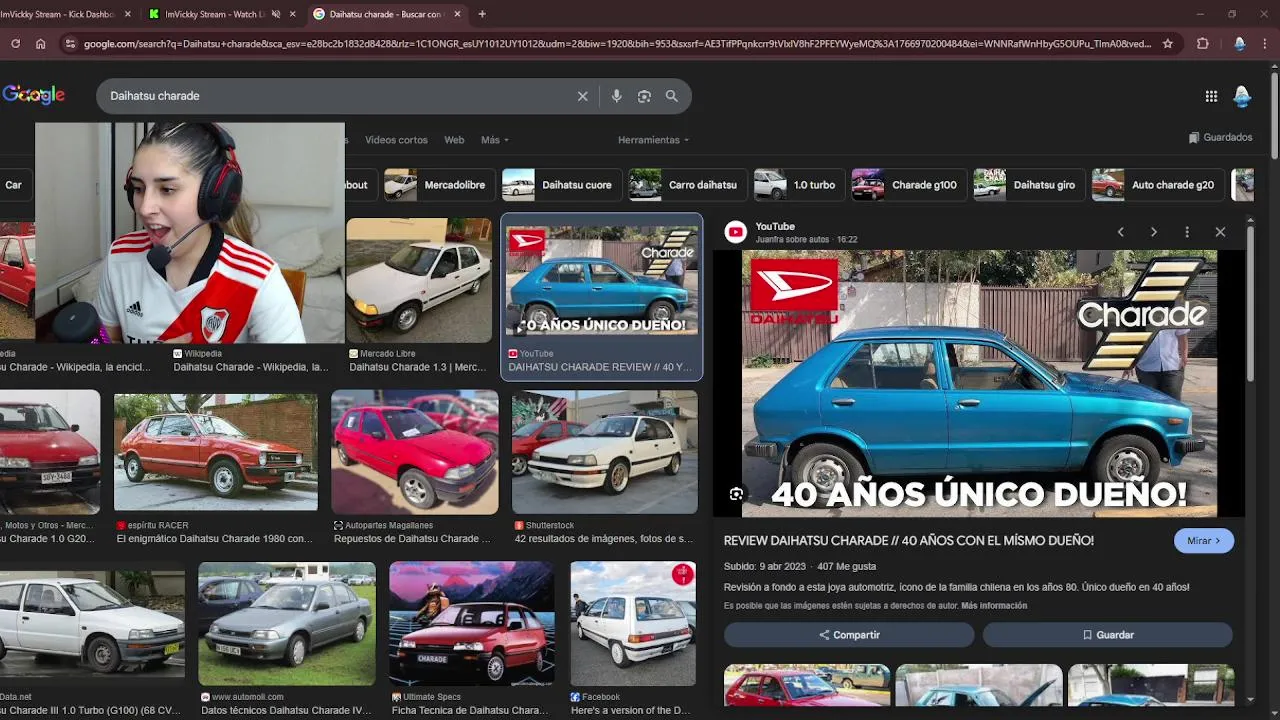Open the REVIEW DAIHATSU CHARADE title link
1280x720 pixels.
pyautogui.click(x=909, y=541)
